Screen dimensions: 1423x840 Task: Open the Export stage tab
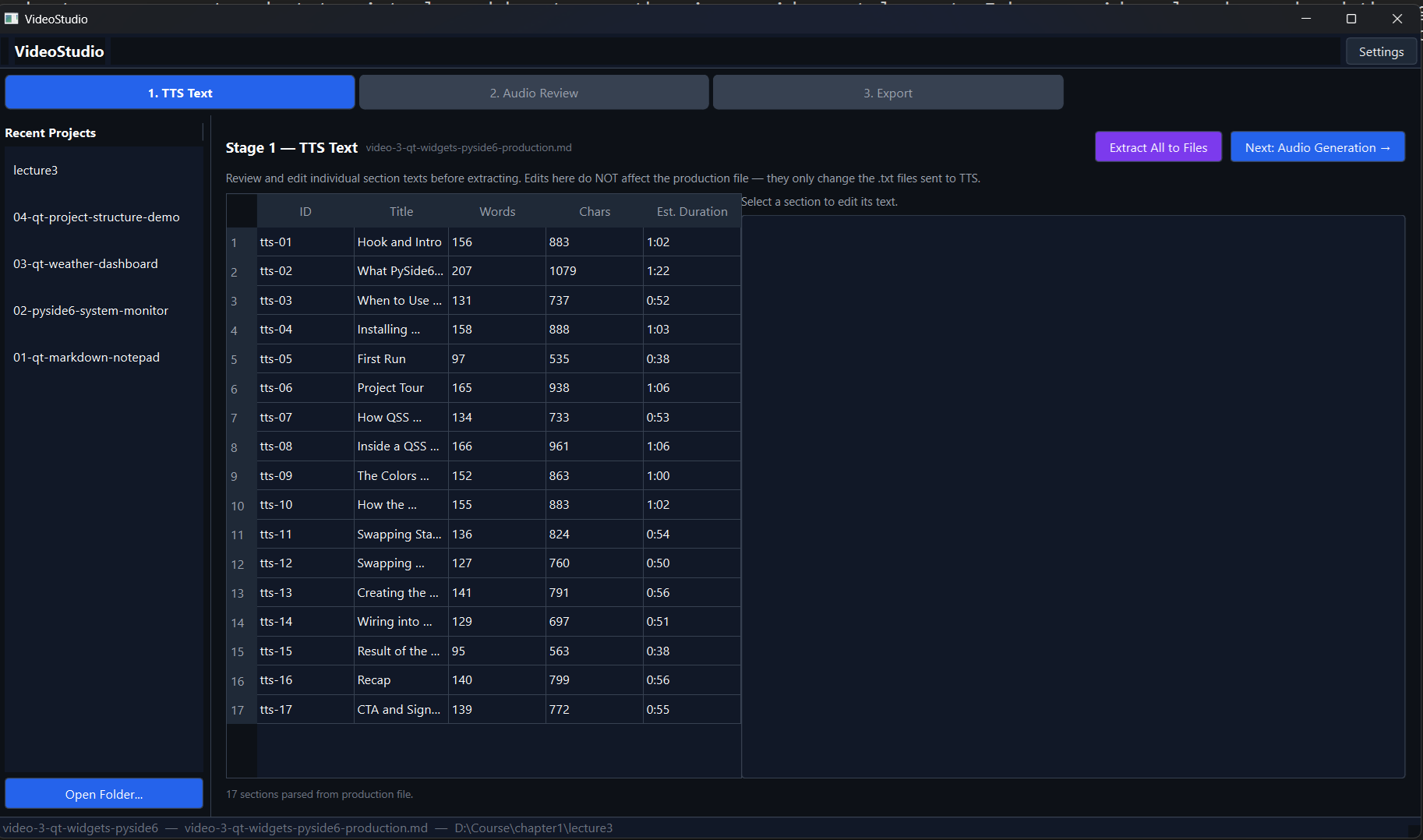click(x=888, y=92)
